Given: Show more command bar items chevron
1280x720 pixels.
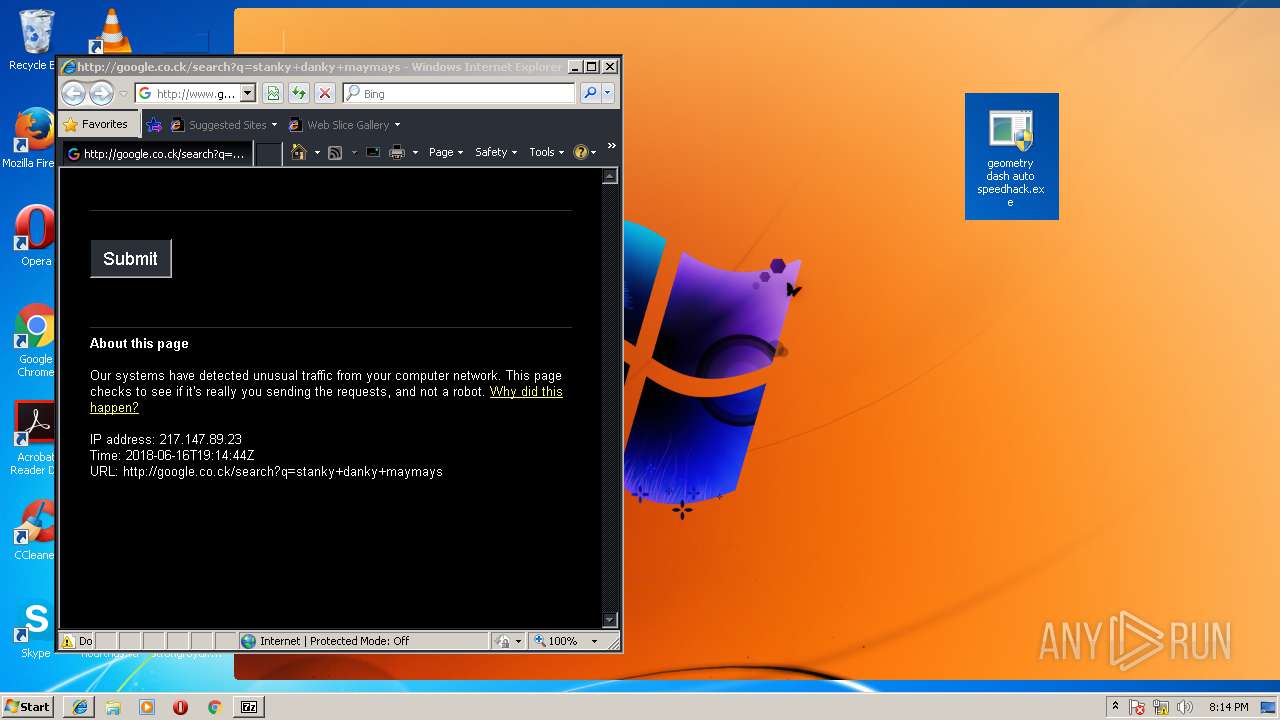Looking at the screenshot, I should coord(611,146).
